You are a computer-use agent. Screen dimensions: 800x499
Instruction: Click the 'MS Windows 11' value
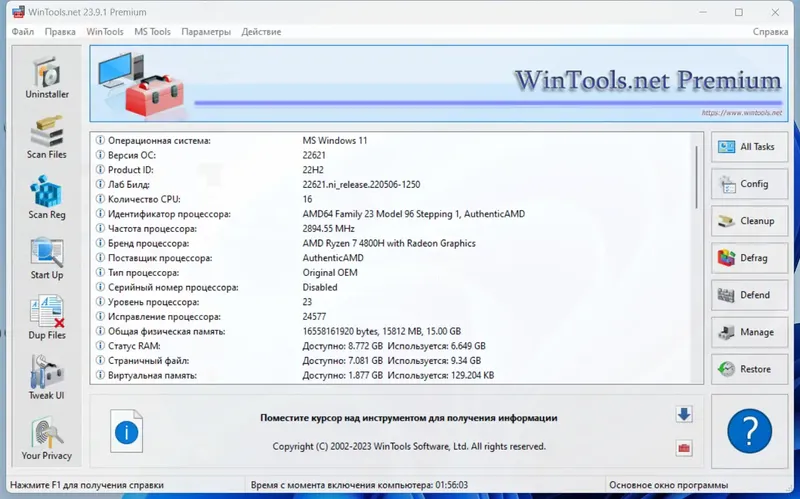click(335, 140)
